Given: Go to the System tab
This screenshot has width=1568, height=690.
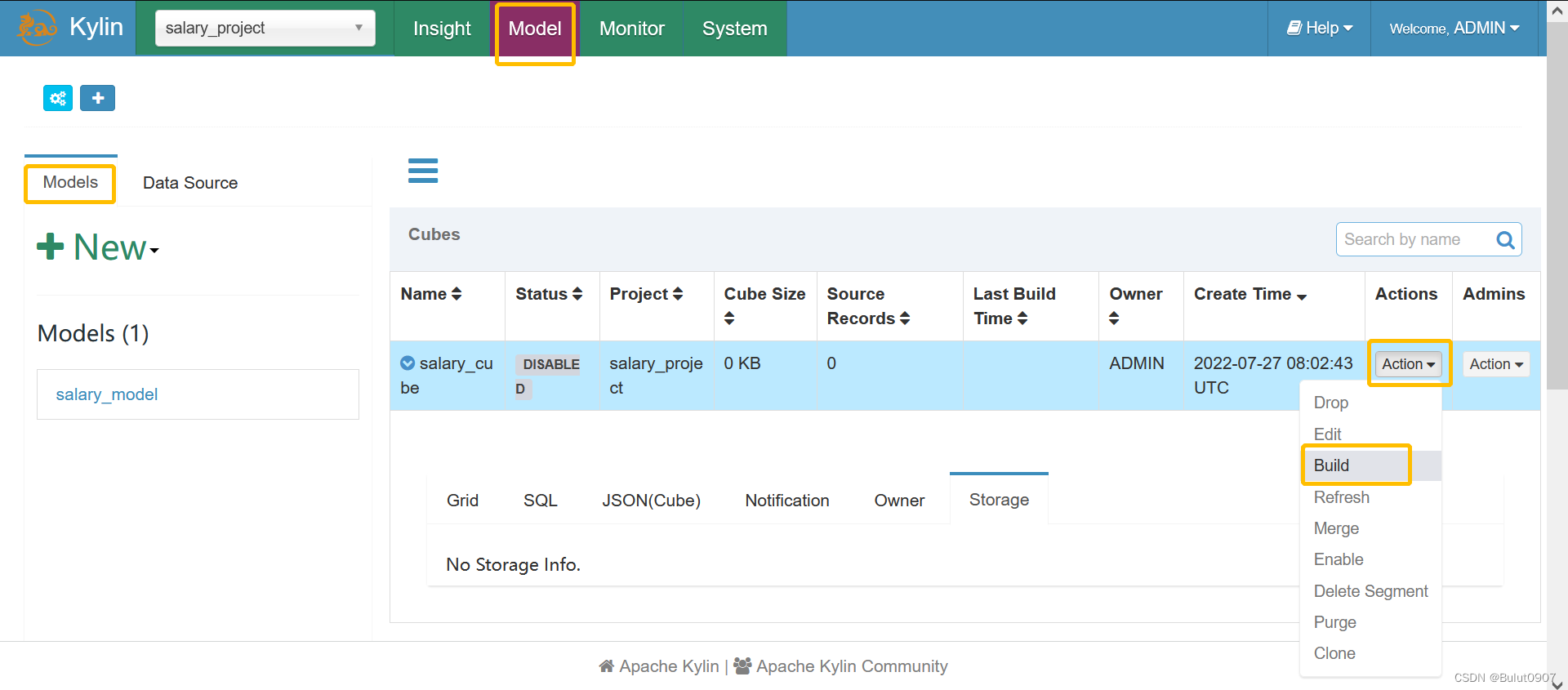Looking at the screenshot, I should click(x=735, y=28).
